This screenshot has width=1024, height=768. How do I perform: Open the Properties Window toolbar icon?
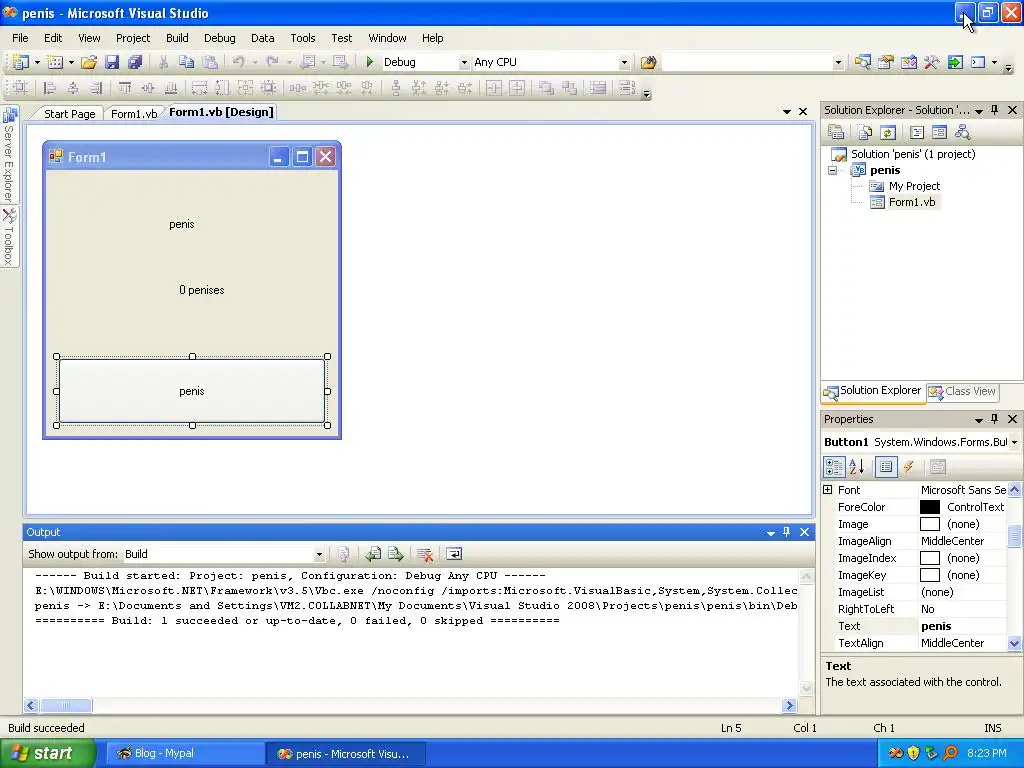[886, 62]
